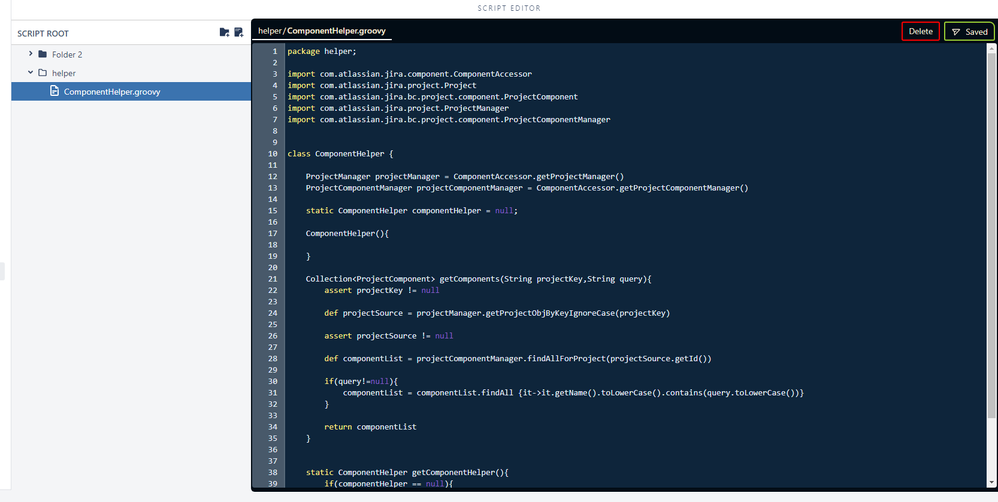Switch to the helper/ComponentHelper.groovy editor tab
The width and height of the screenshot is (998, 502).
tap(321, 31)
